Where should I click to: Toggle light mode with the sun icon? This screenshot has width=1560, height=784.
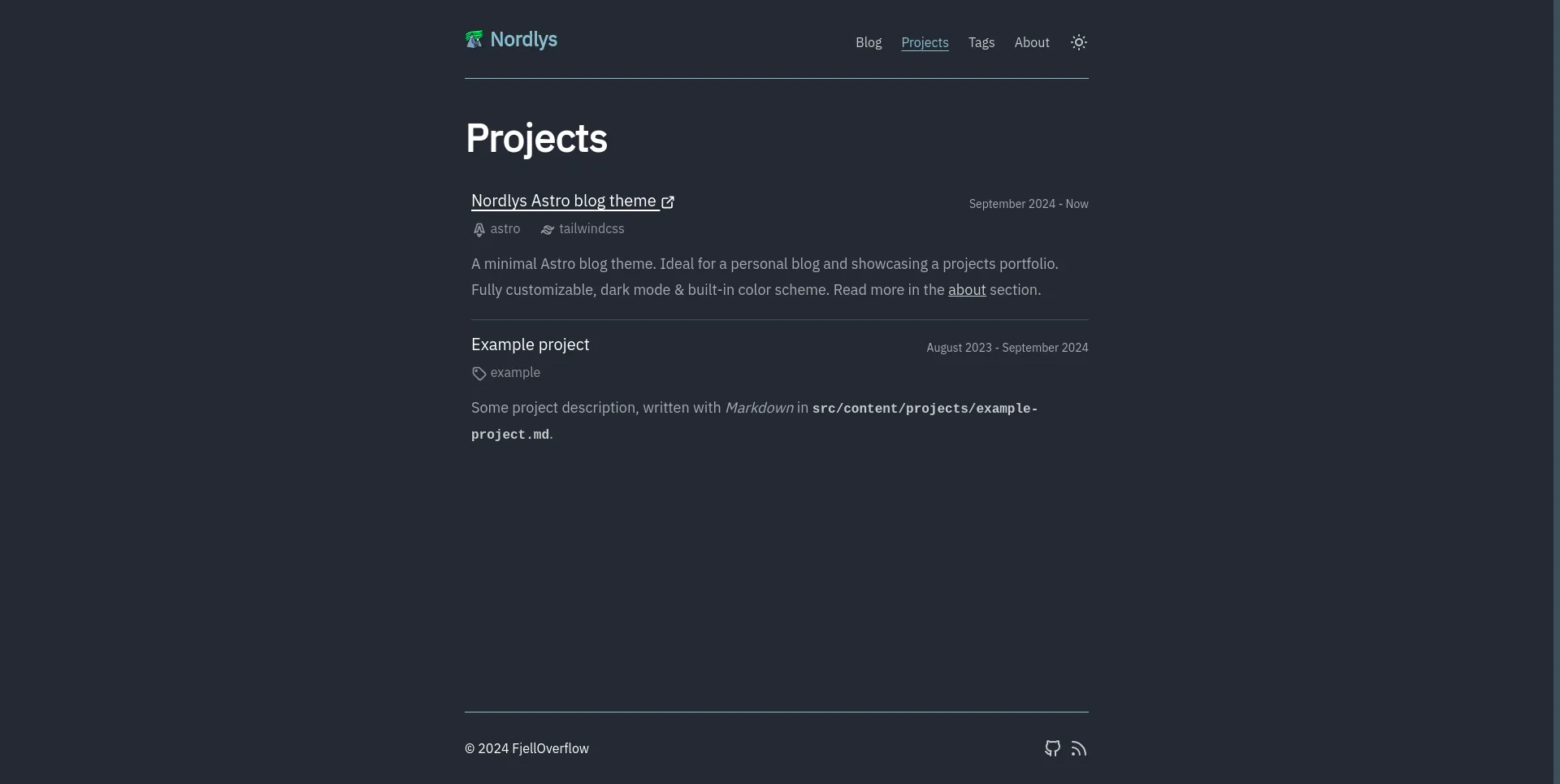pos(1078,41)
